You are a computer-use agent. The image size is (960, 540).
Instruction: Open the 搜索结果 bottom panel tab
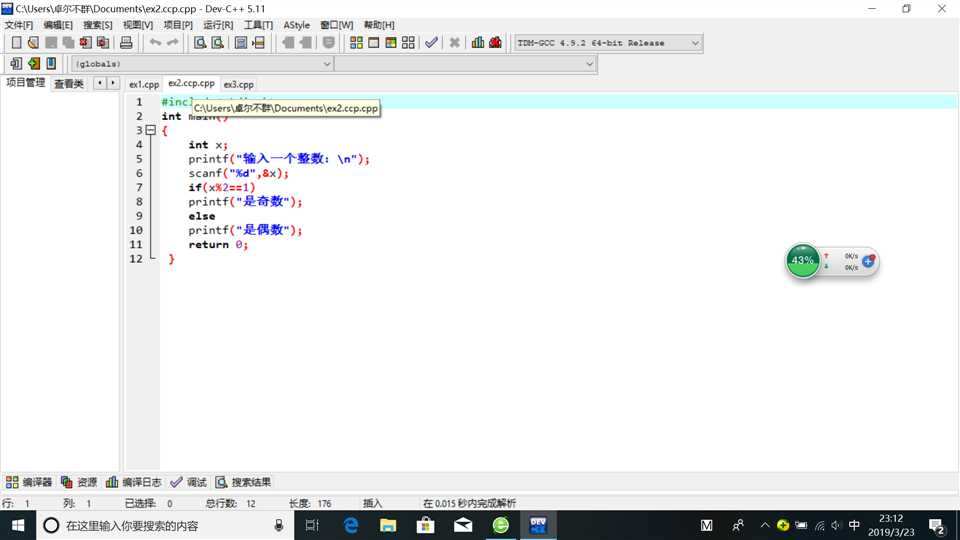click(x=243, y=482)
